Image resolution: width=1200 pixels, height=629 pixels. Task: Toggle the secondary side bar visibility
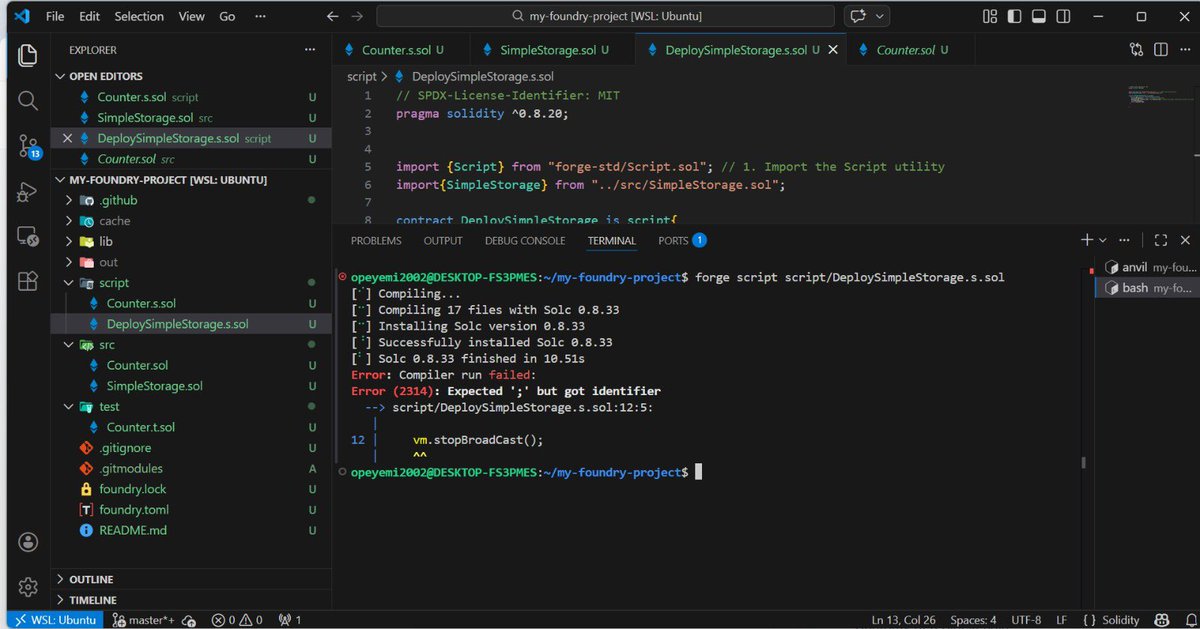(1063, 16)
